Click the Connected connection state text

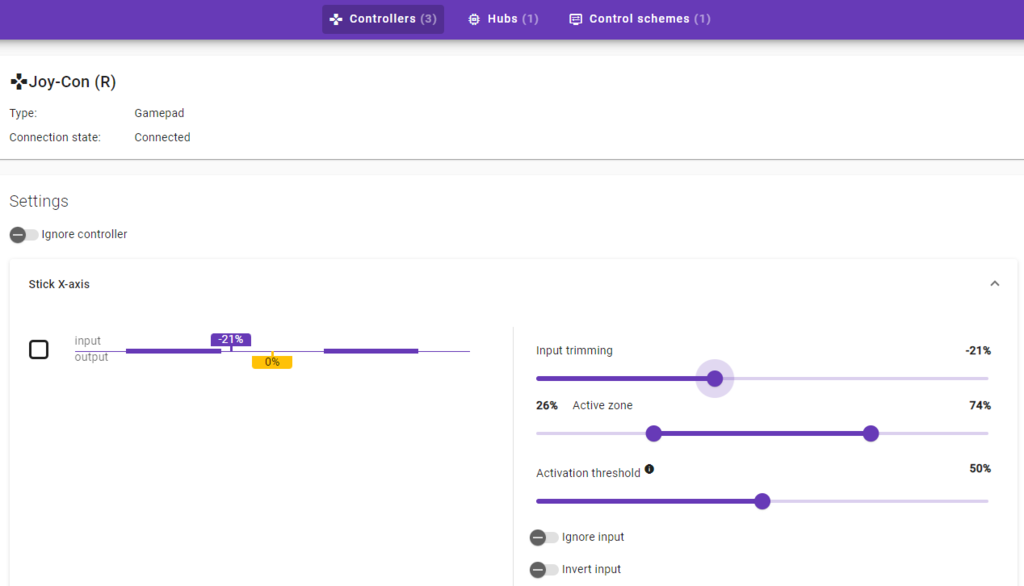(x=162, y=137)
